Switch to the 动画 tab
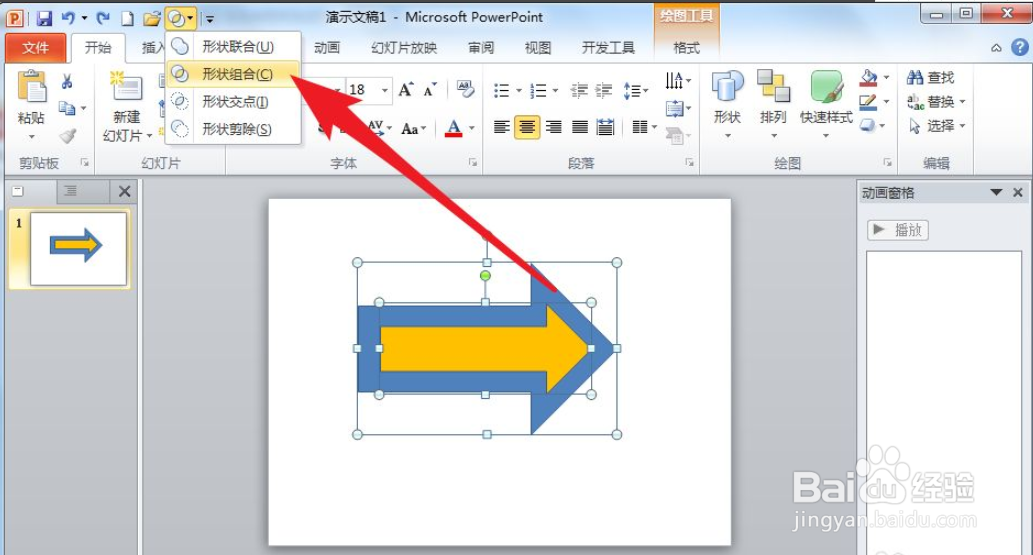1033x555 pixels. (x=327, y=47)
